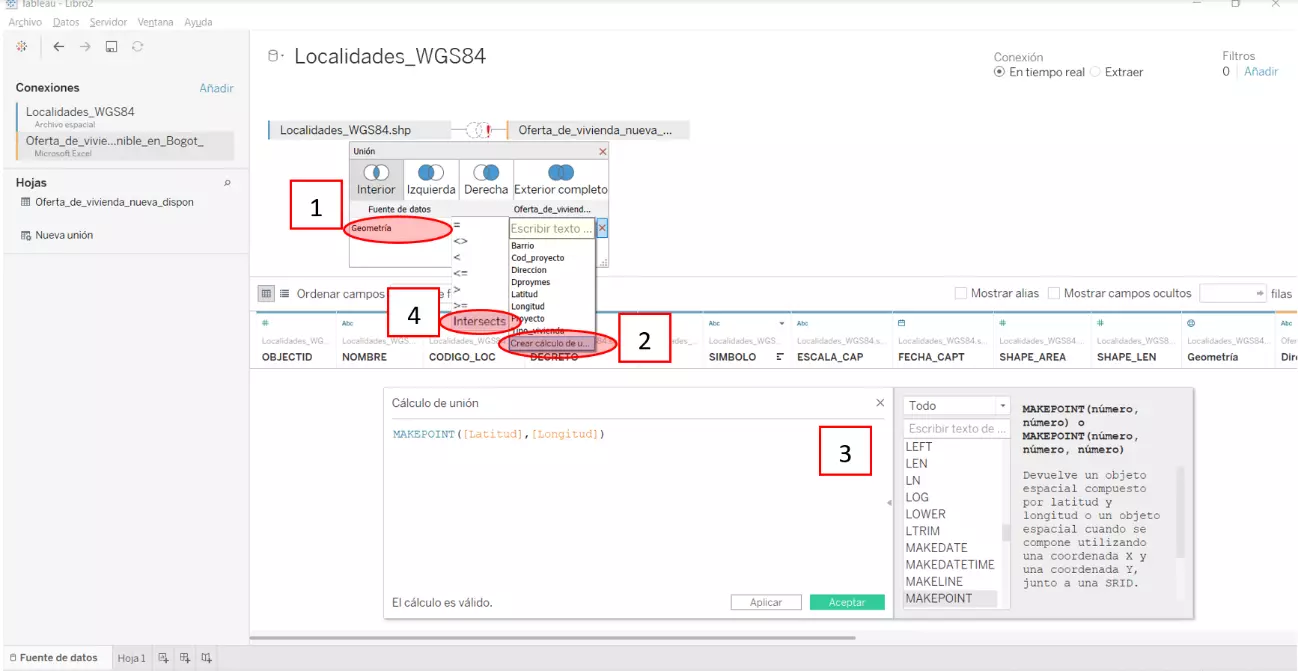The image size is (1298, 671).
Task: Click the search icon beside Hojas
Action: [227, 183]
